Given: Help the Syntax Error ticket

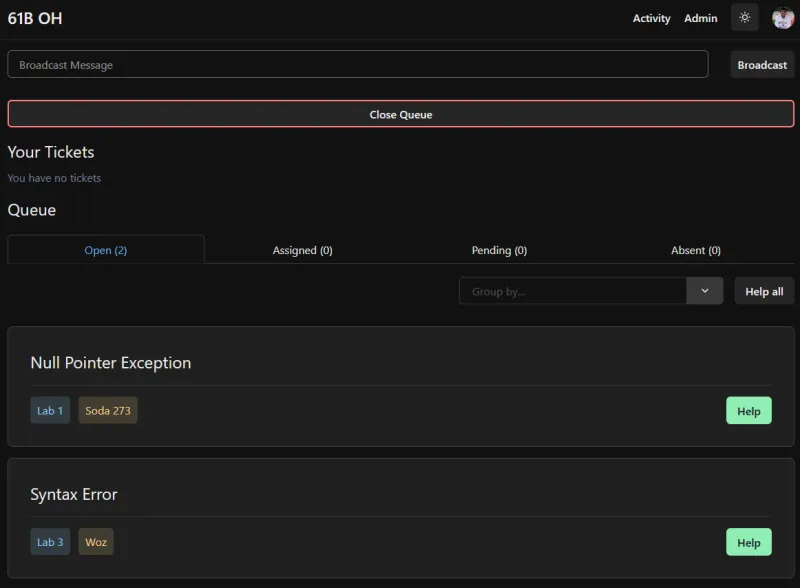Looking at the screenshot, I should 748,543.
